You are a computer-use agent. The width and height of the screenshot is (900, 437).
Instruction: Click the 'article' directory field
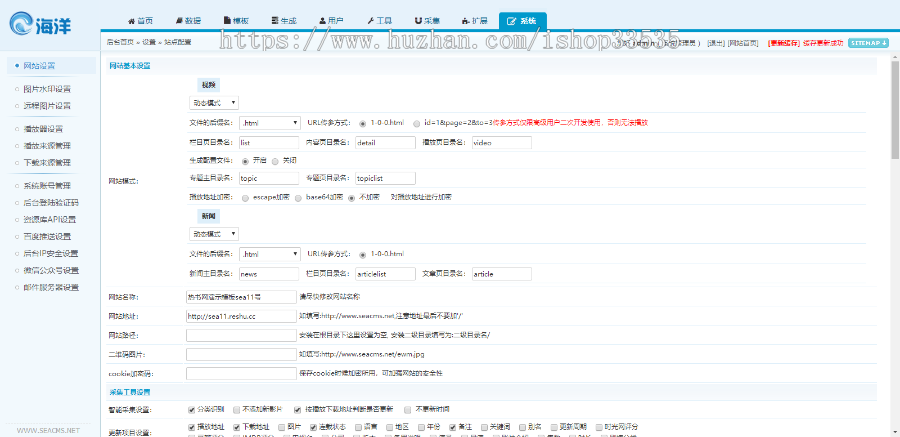pyautogui.click(x=502, y=274)
